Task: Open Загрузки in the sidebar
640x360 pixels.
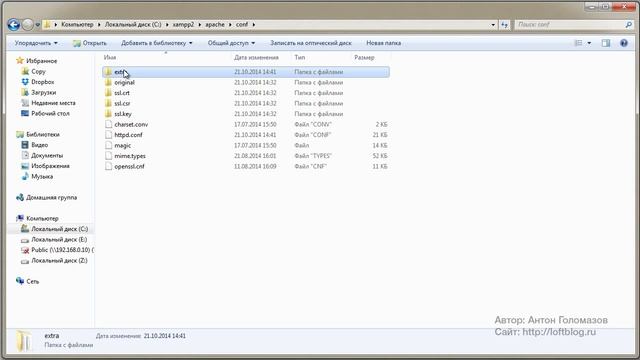Action: coord(44,93)
